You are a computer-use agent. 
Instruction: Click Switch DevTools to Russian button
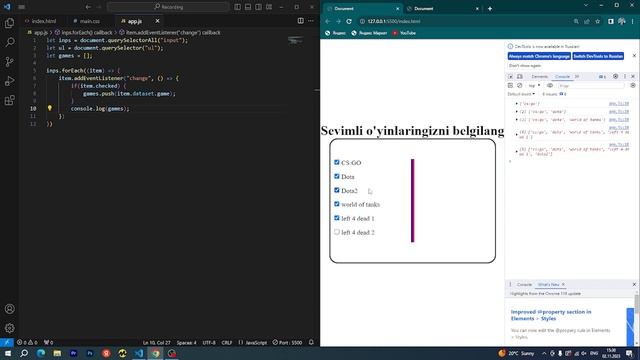tap(598, 56)
